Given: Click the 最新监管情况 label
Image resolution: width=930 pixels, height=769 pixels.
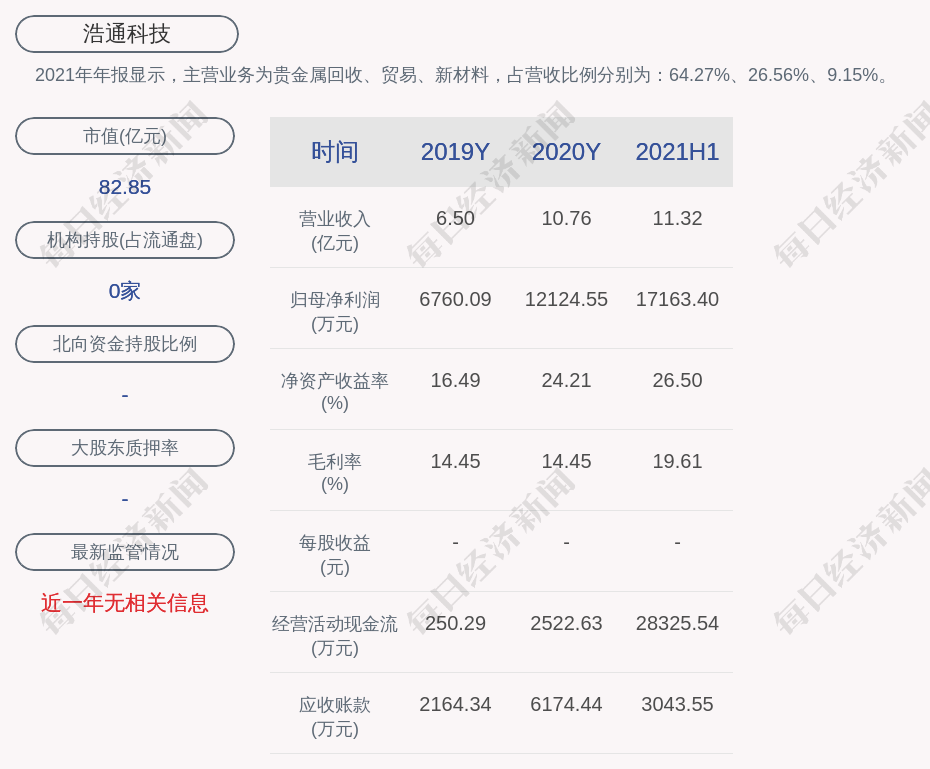Looking at the screenshot, I should click(125, 552).
